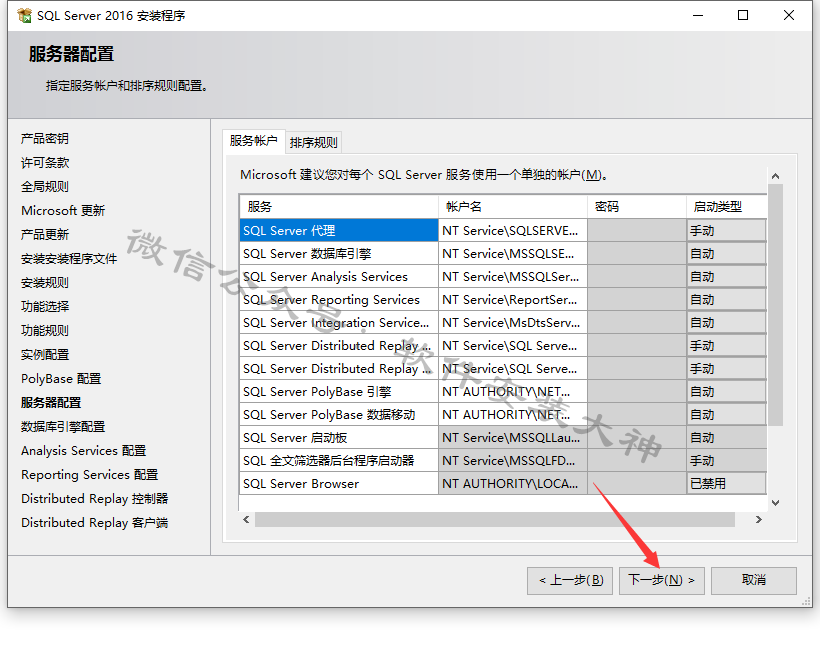820x656 pixels.
Task: Open the 排序规则 tab
Action: pyautogui.click(x=314, y=142)
